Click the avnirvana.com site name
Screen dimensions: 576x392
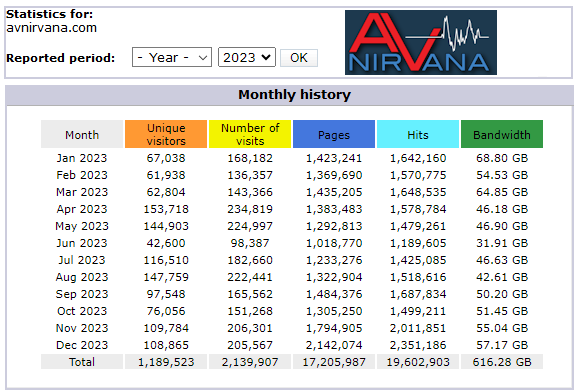[x=51, y=28]
